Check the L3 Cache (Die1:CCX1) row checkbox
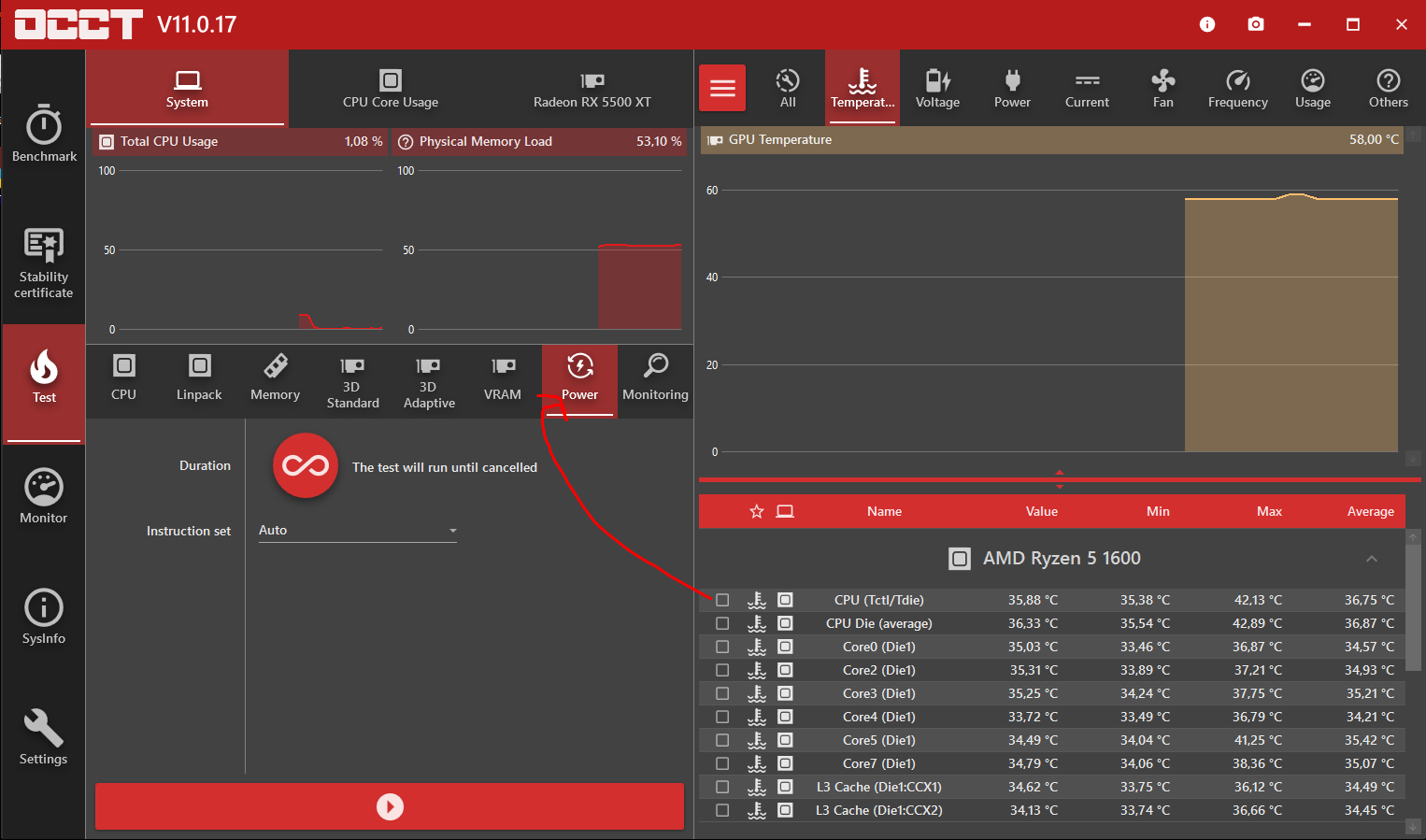Viewport: 1426px width, 840px height. click(x=722, y=787)
